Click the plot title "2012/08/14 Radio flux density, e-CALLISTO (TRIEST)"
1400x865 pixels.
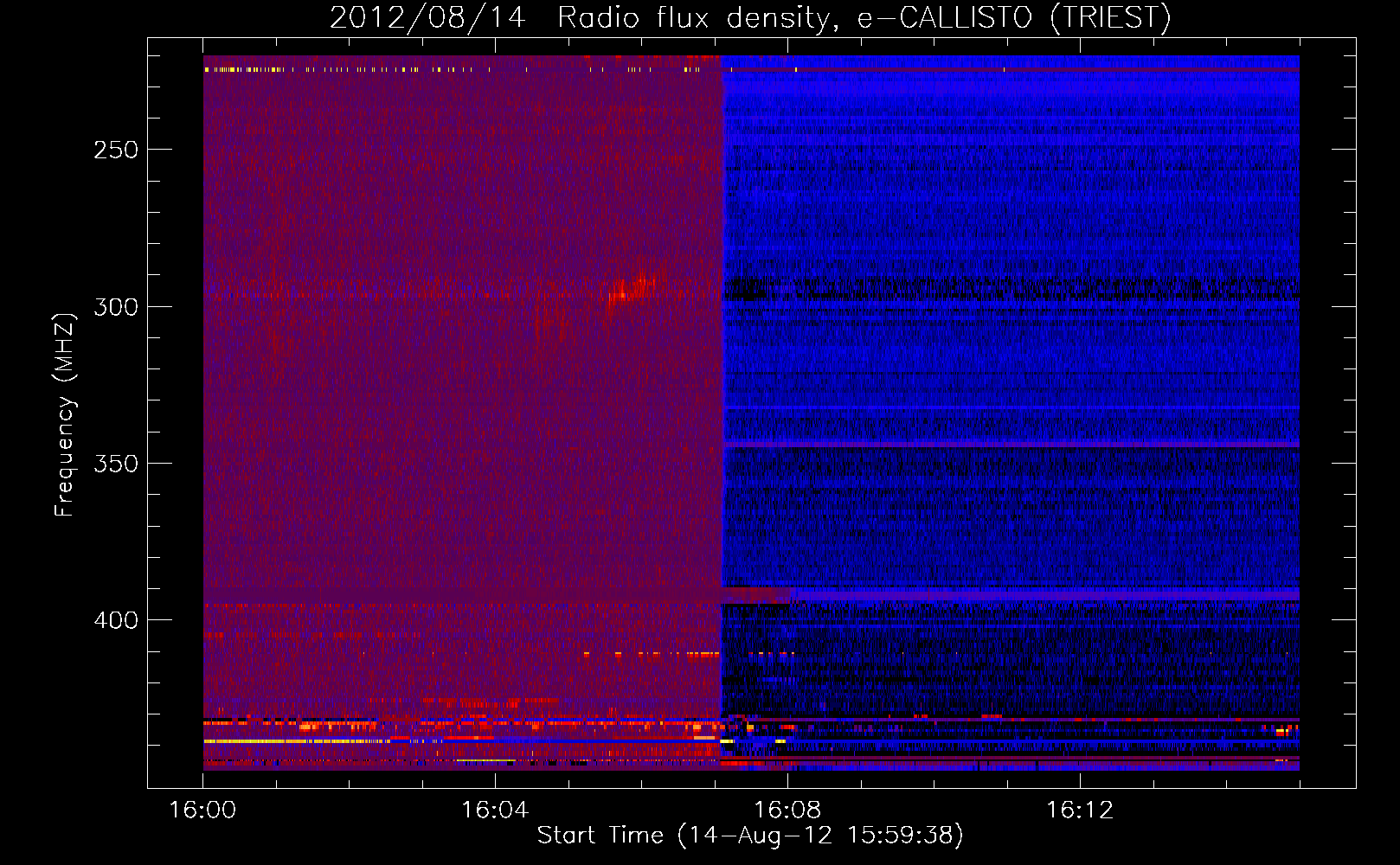750,17
